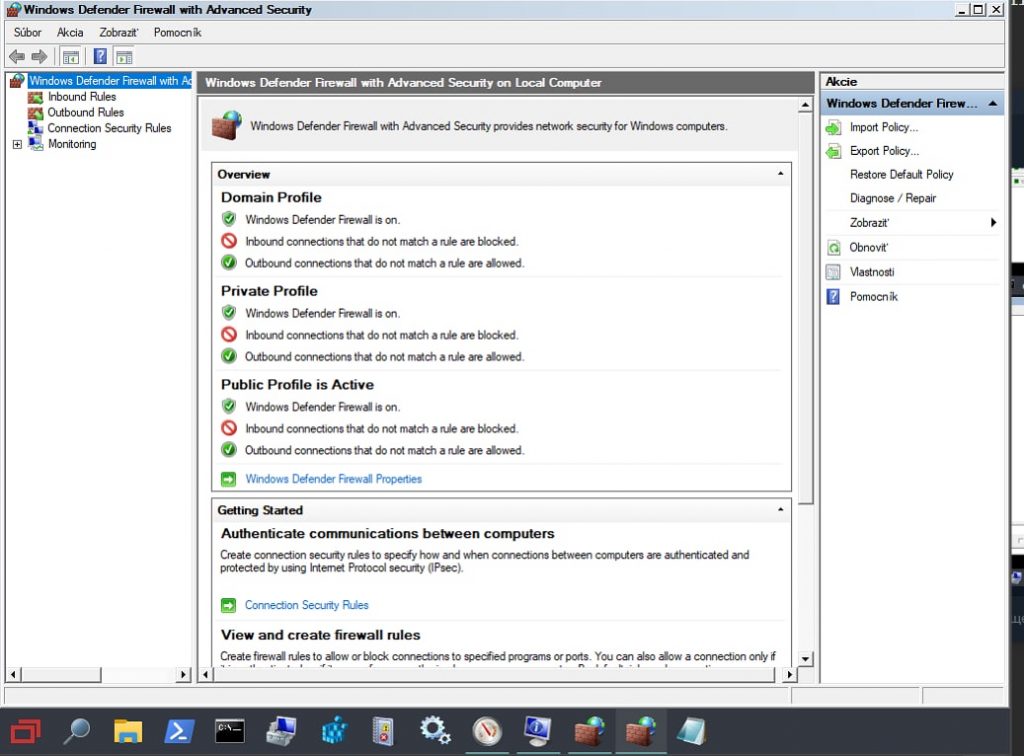This screenshot has width=1024, height=756.
Task: Select Export Policy... action
Action: 884,151
